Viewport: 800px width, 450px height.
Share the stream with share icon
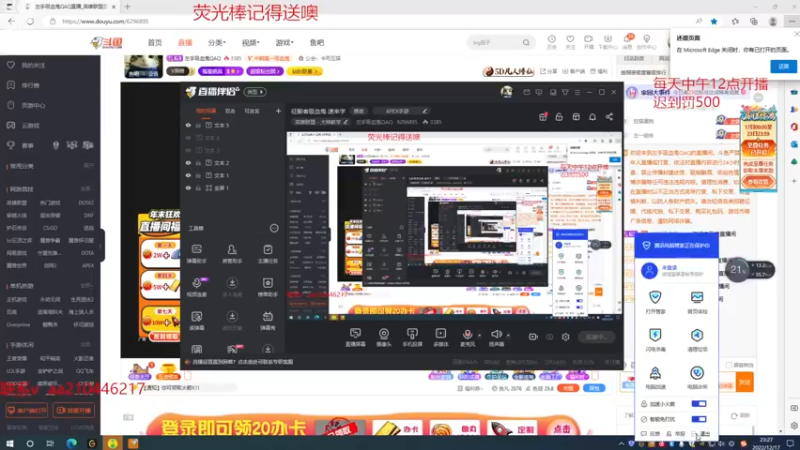click(609, 117)
